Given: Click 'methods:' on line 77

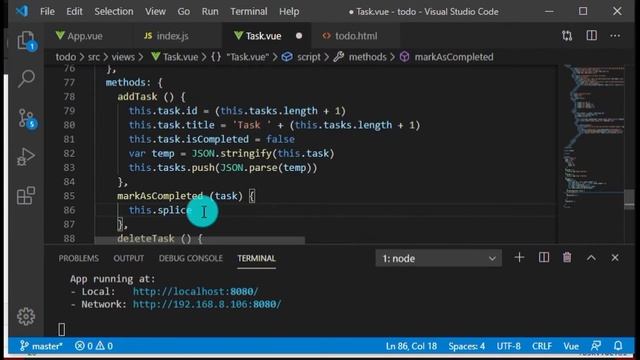Looking at the screenshot, I should point(128,82).
